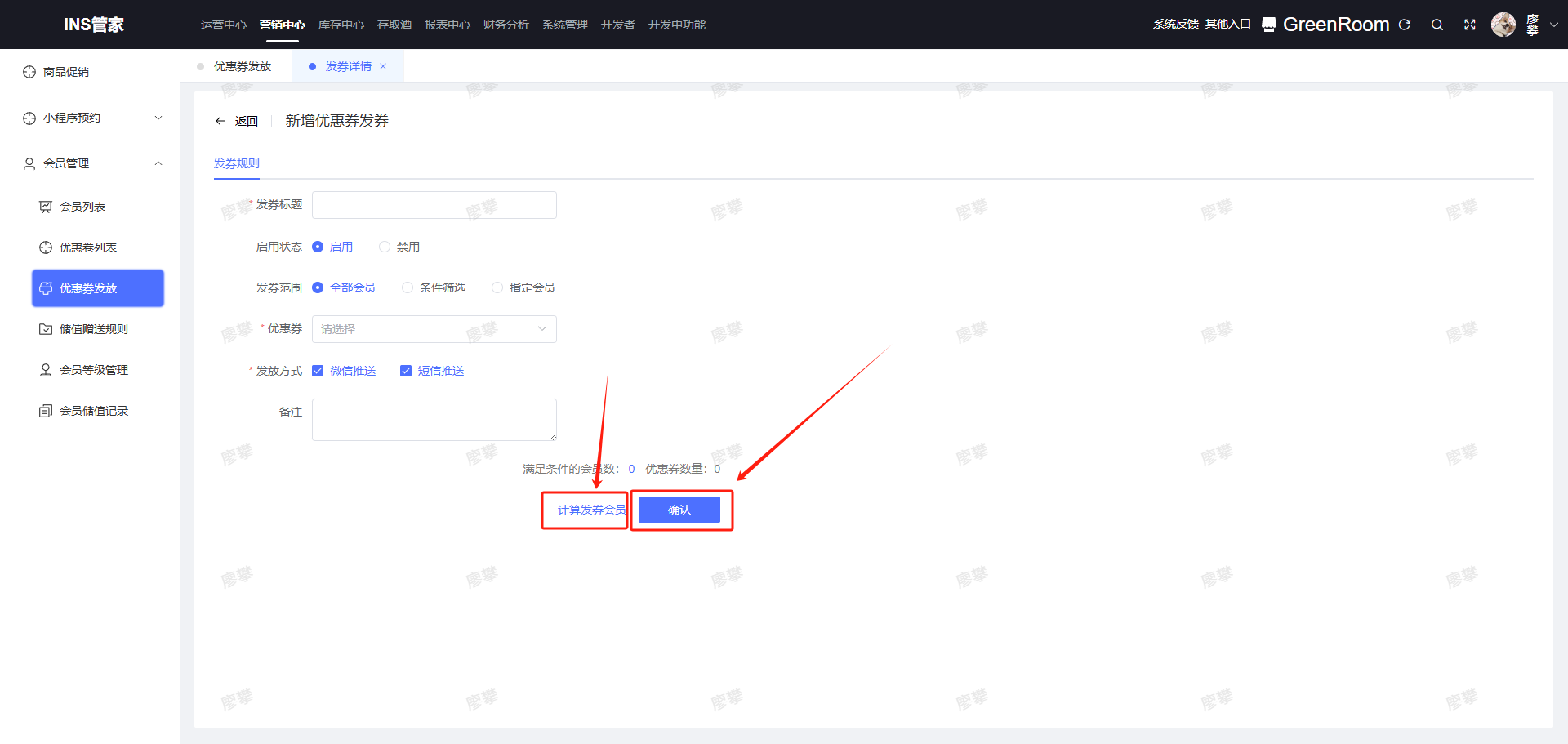Screen dimensions: 1568x744
Task: Click the search magnifier icon in header
Action: (1437, 25)
